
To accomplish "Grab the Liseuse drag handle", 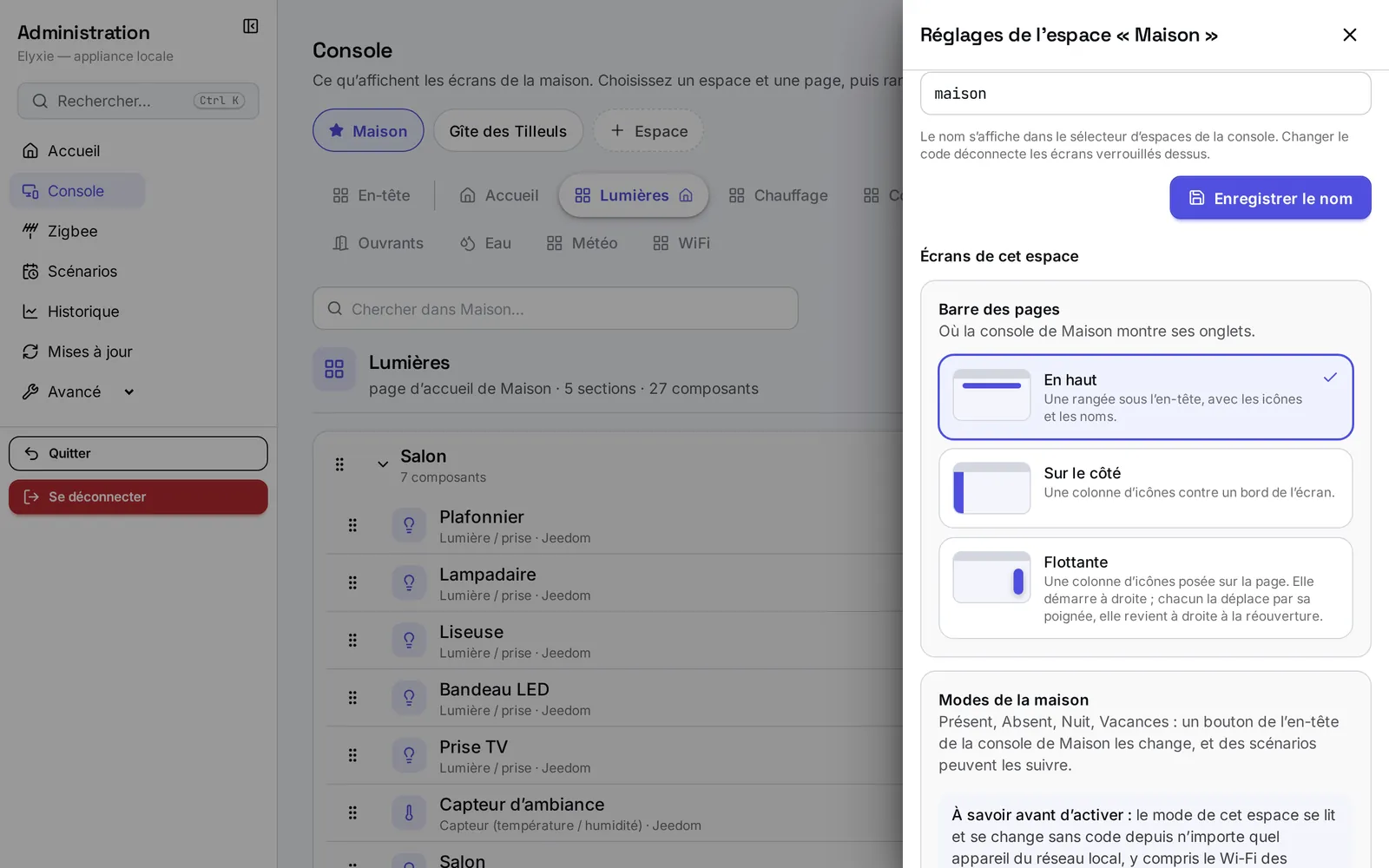I will tap(352, 640).
